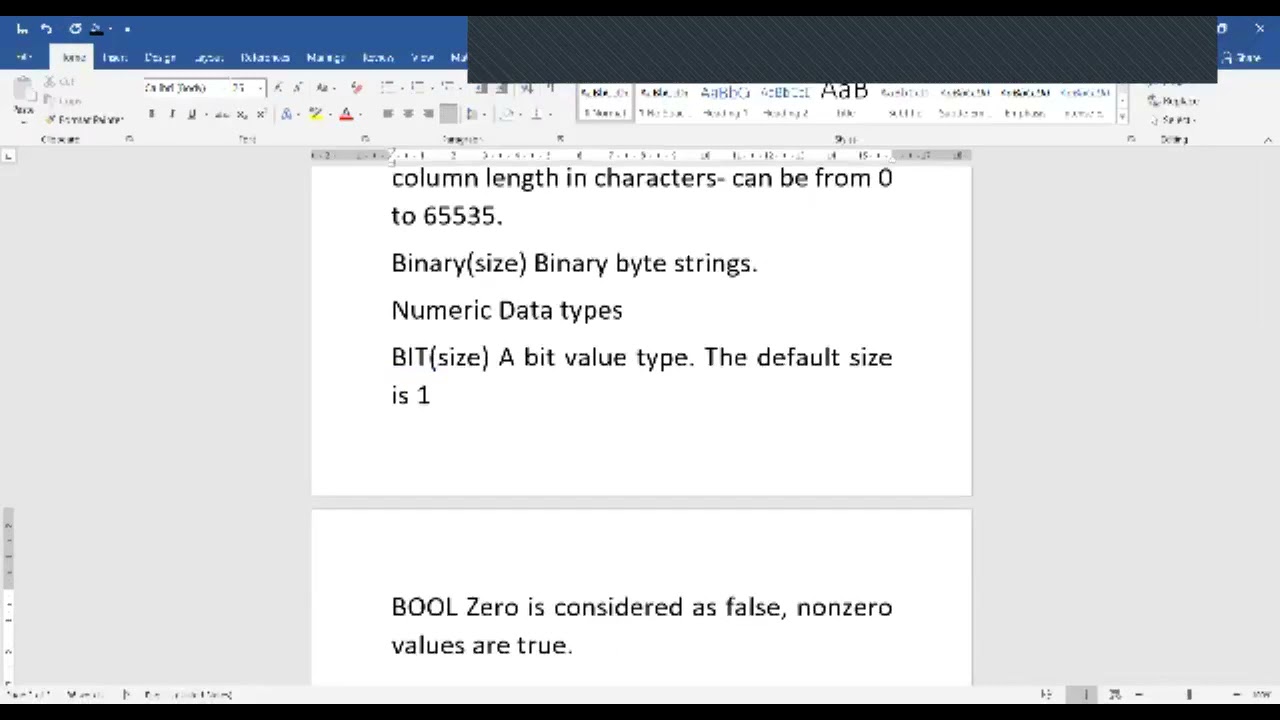Apply Text Effects glowing A icon
Screen dimensions: 1280x720
click(x=286, y=114)
